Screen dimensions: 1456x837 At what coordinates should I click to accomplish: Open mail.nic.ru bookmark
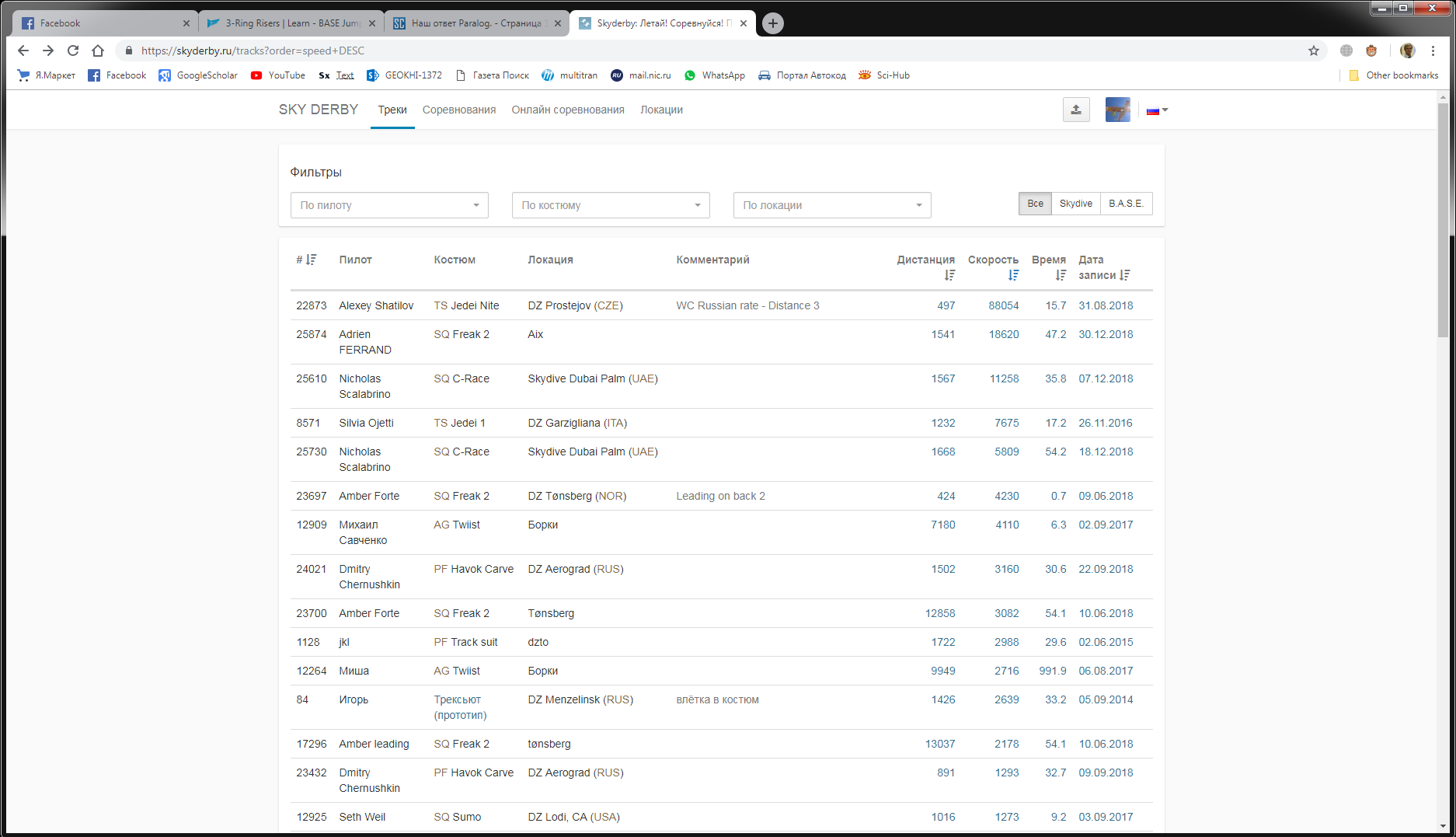pos(641,75)
